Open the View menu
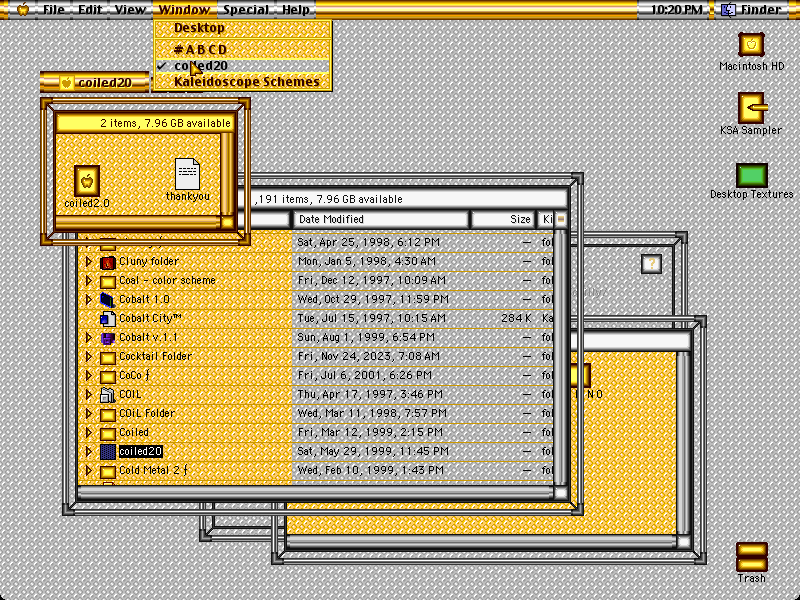Viewport: 800px width, 600px height. coord(130,9)
